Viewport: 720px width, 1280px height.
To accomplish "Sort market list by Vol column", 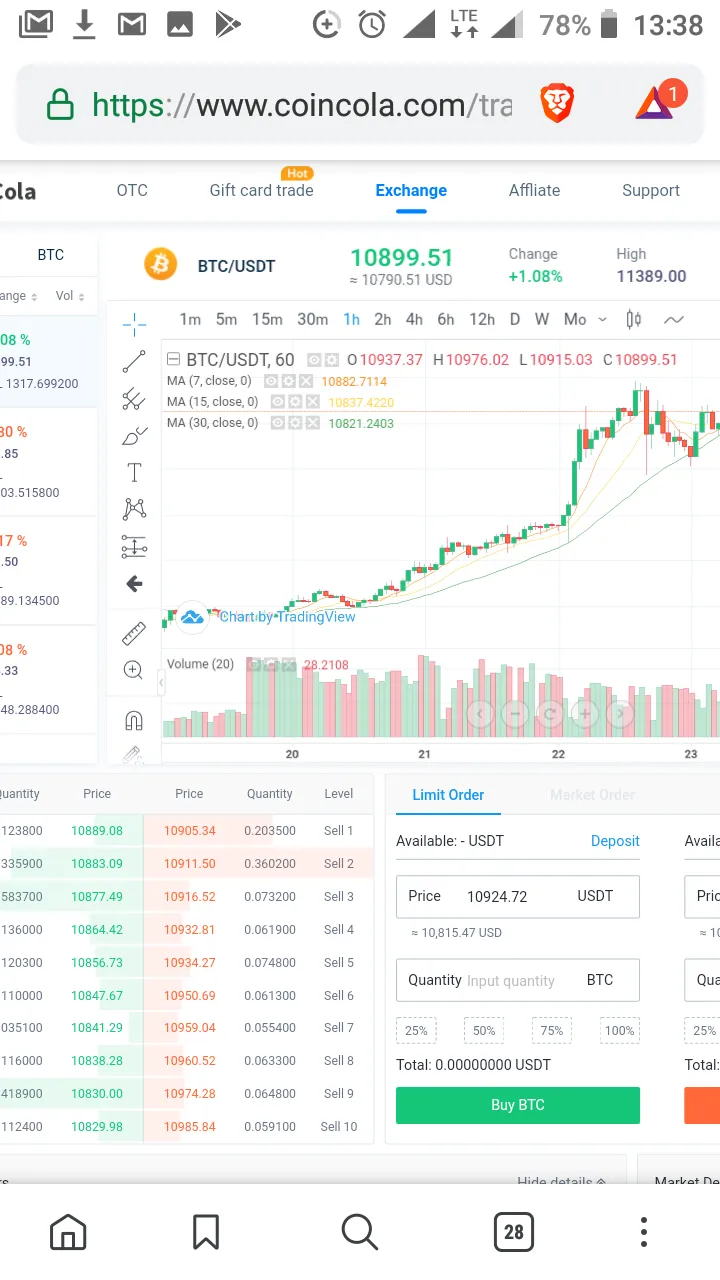I will point(70,296).
